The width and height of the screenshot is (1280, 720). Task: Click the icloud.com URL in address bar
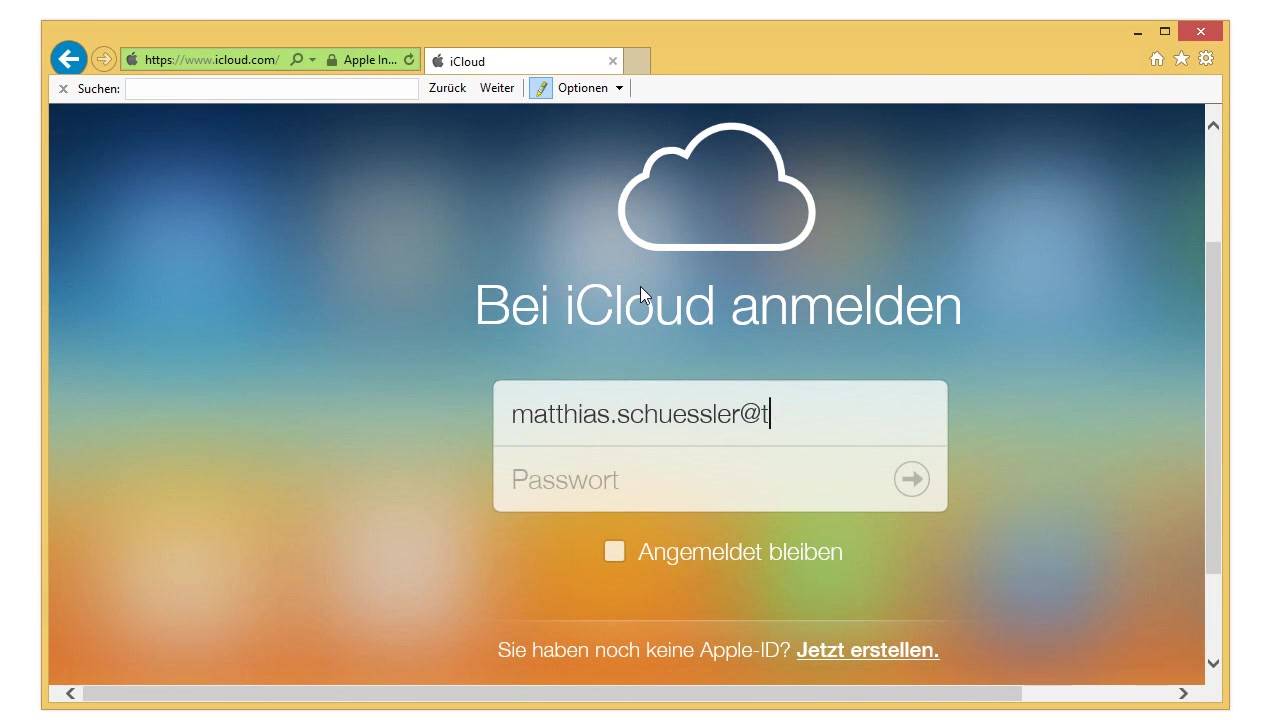coord(211,60)
